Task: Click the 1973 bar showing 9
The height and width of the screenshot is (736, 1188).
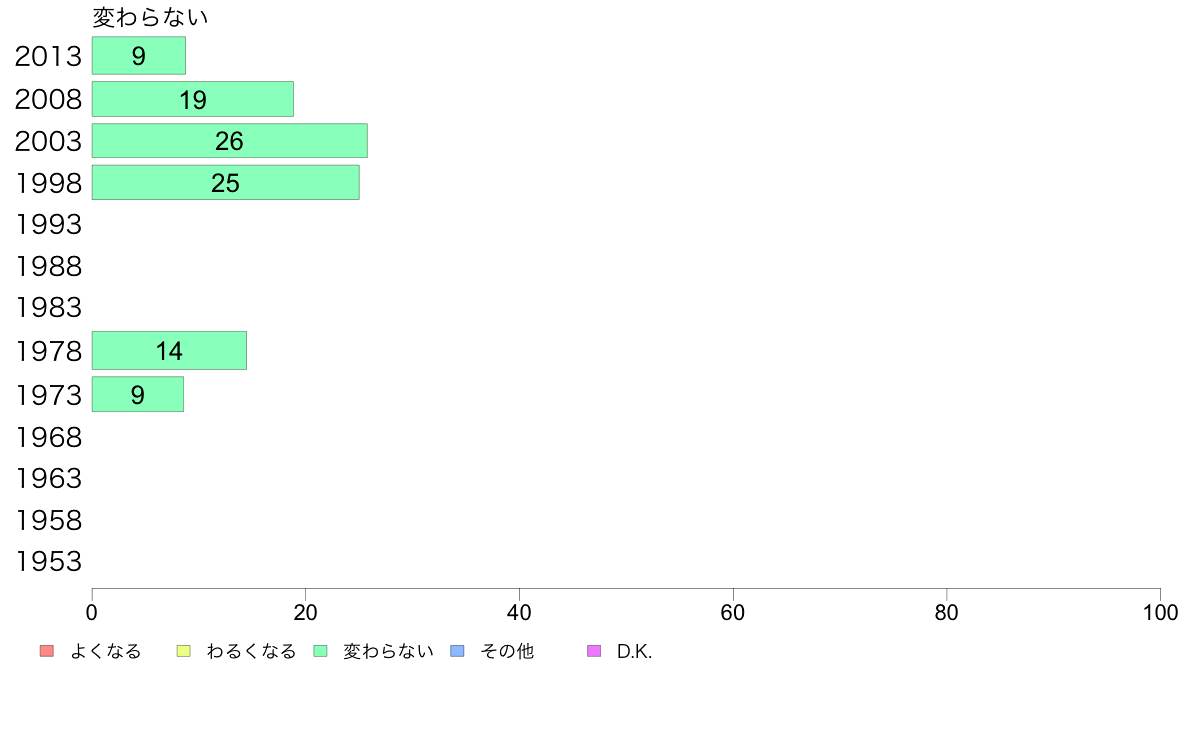Action: click(138, 394)
